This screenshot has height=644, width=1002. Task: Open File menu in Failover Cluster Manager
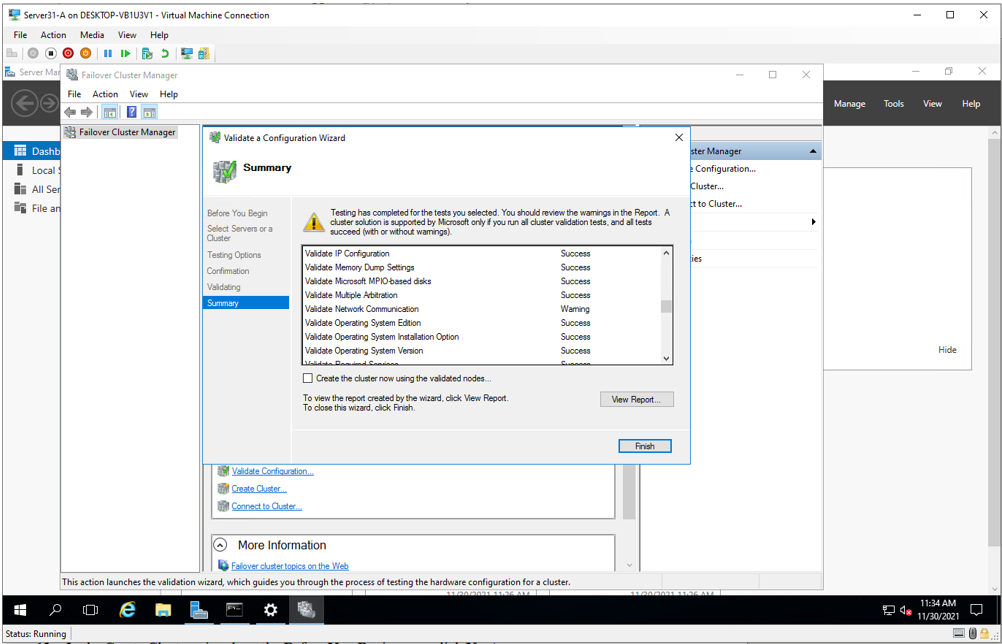tap(74, 94)
